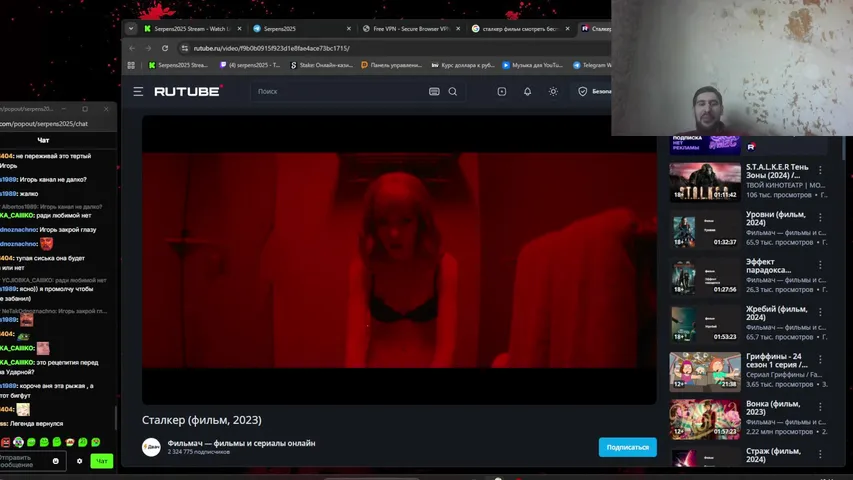This screenshot has height=480, width=853.
Task: Click the Rutube search magnifier icon
Action: pyautogui.click(x=453, y=91)
